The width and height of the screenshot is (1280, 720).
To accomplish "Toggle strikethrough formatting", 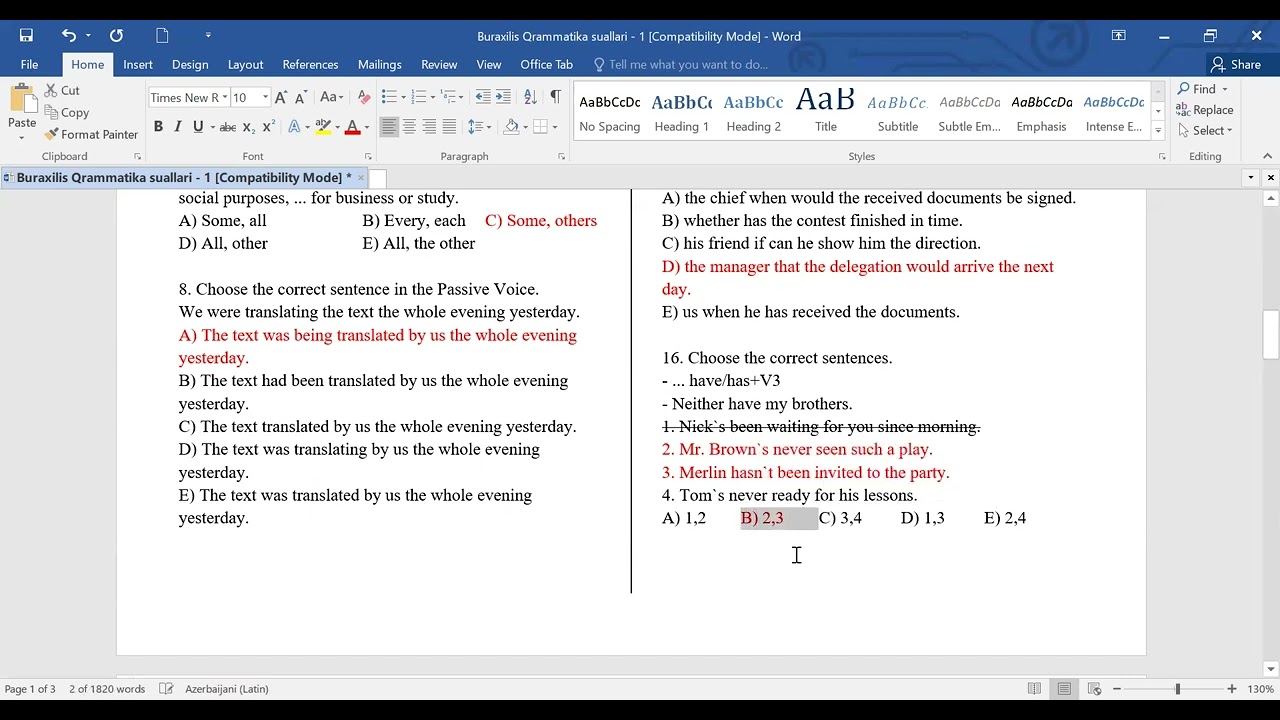I will tap(228, 127).
